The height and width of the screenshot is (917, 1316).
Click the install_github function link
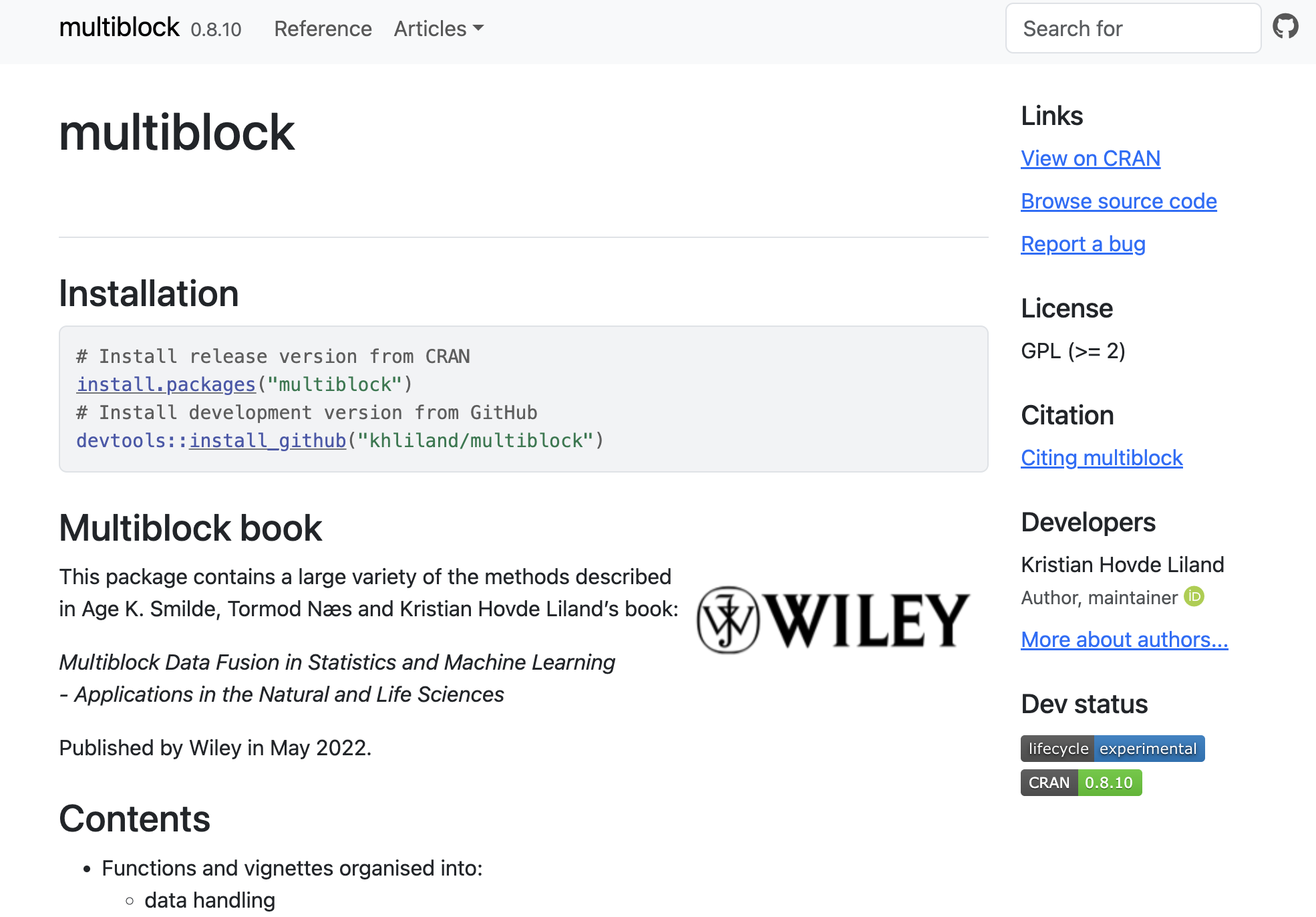point(267,440)
